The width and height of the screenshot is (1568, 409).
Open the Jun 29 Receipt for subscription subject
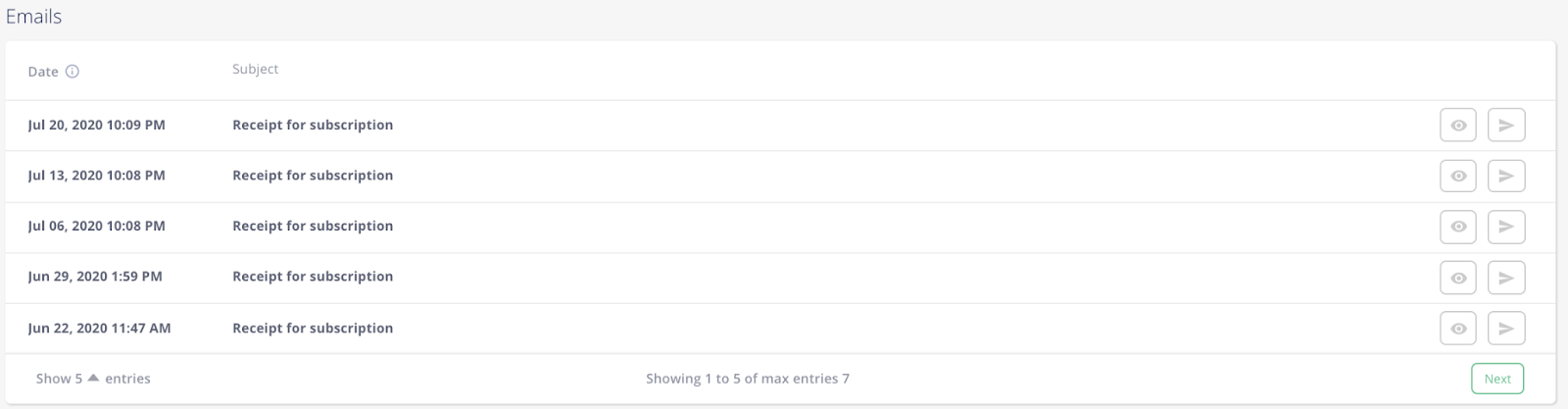313,277
